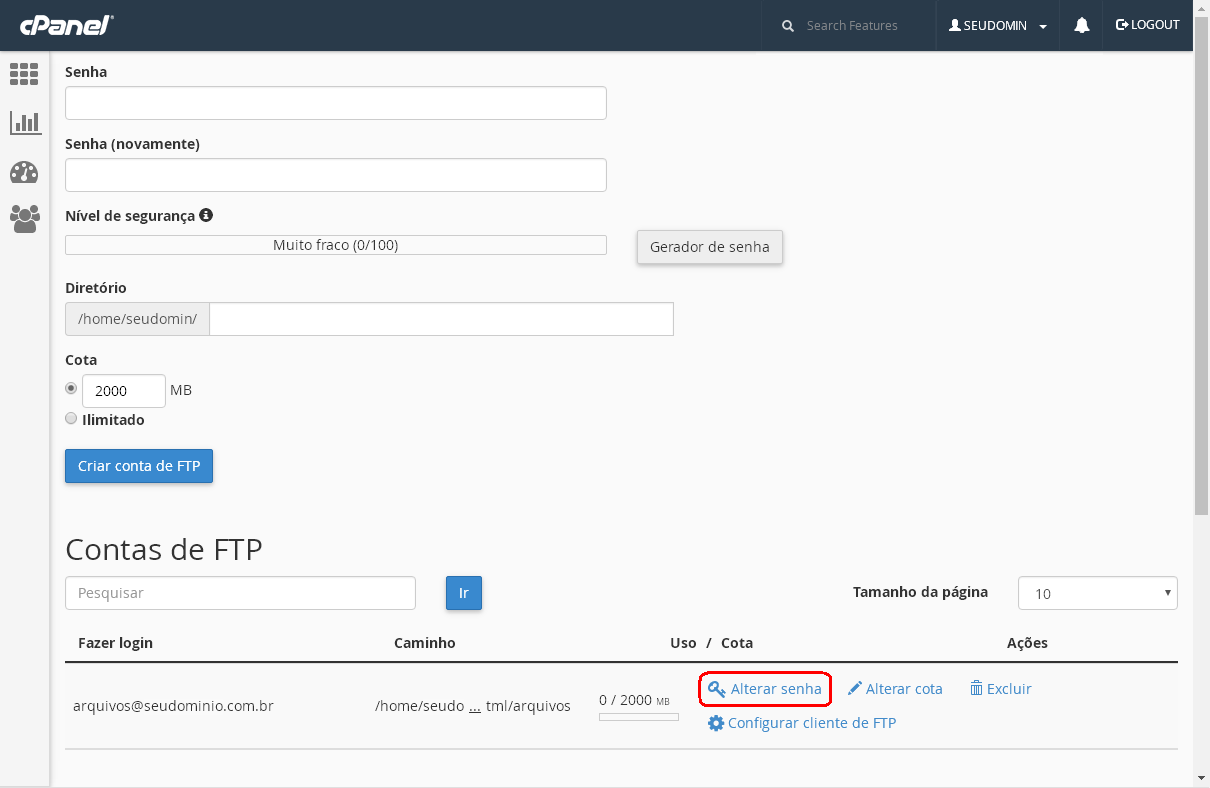Viewport: 1210px width, 788px height.
Task: Click Excluir for the arquivos account
Action: click(x=1000, y=689)
